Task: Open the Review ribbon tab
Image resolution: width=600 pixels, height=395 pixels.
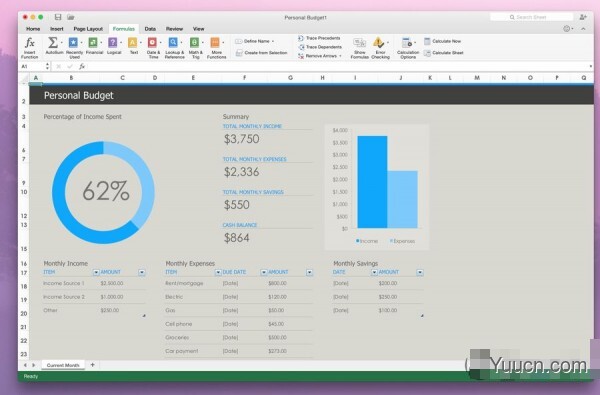Action: coord(174,29)
